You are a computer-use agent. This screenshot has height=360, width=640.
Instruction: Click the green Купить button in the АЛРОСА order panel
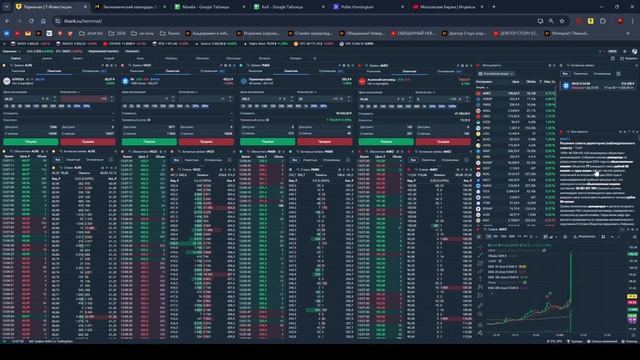[31, 142]
